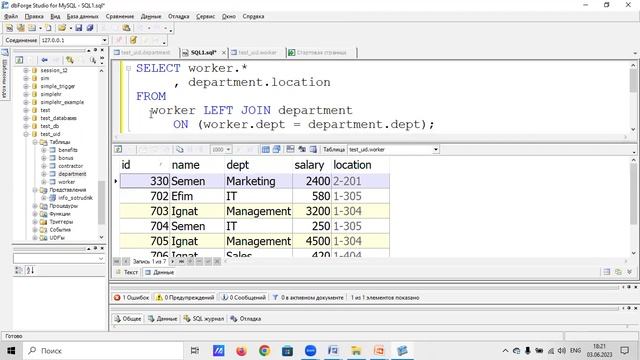Expand the bonus table node

[x=44, y=158]
